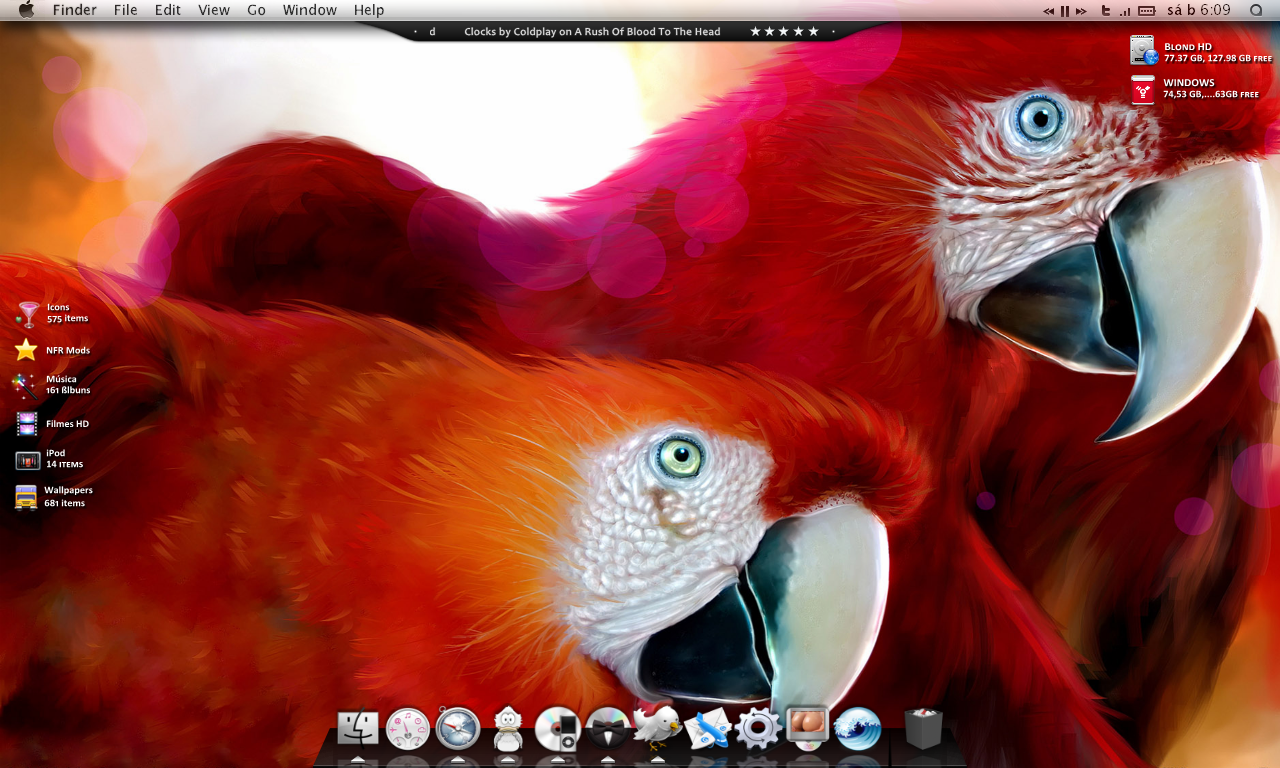The image size is (1280, 768).
Task: Select the iPod desktop folder icon
Action: click(27, 460)
